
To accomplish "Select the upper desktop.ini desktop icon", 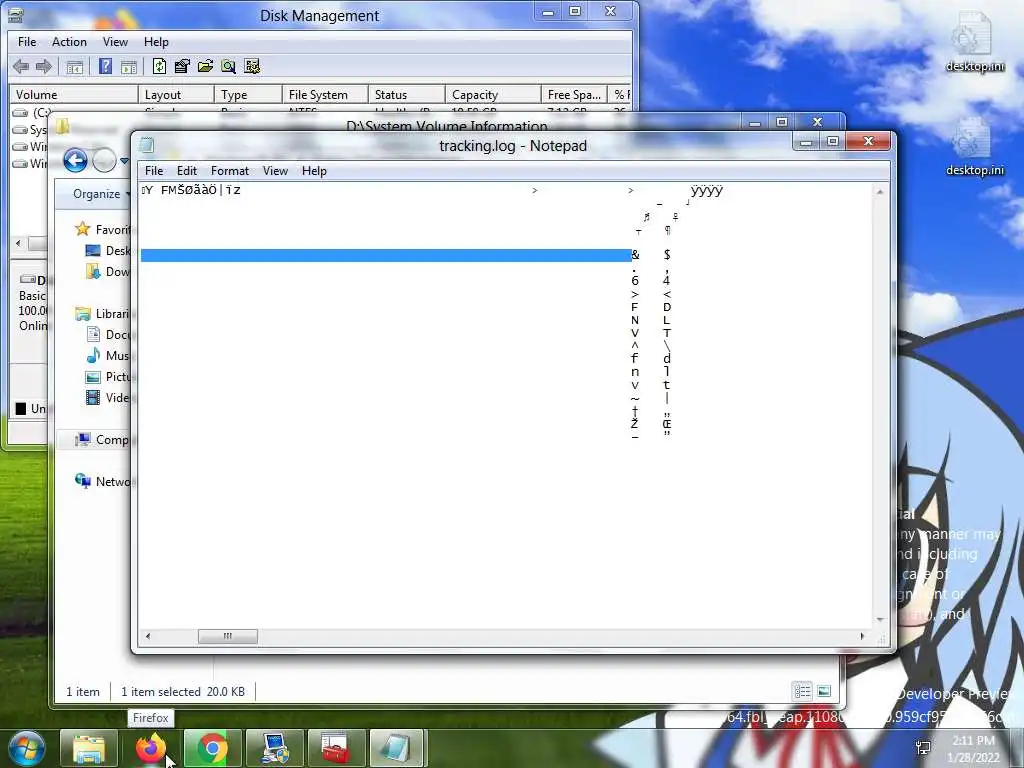I will (974, 42).
